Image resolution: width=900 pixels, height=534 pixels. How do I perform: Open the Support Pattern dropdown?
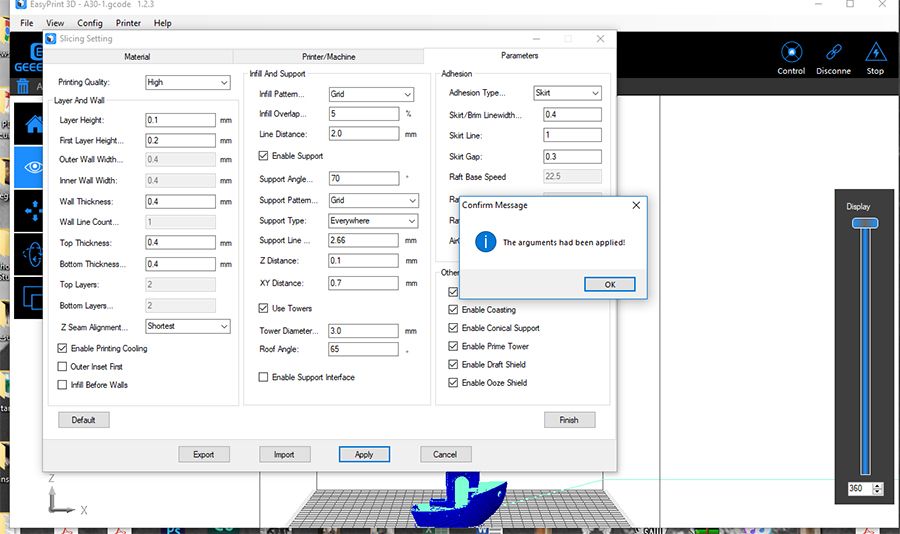pos(373,200)
